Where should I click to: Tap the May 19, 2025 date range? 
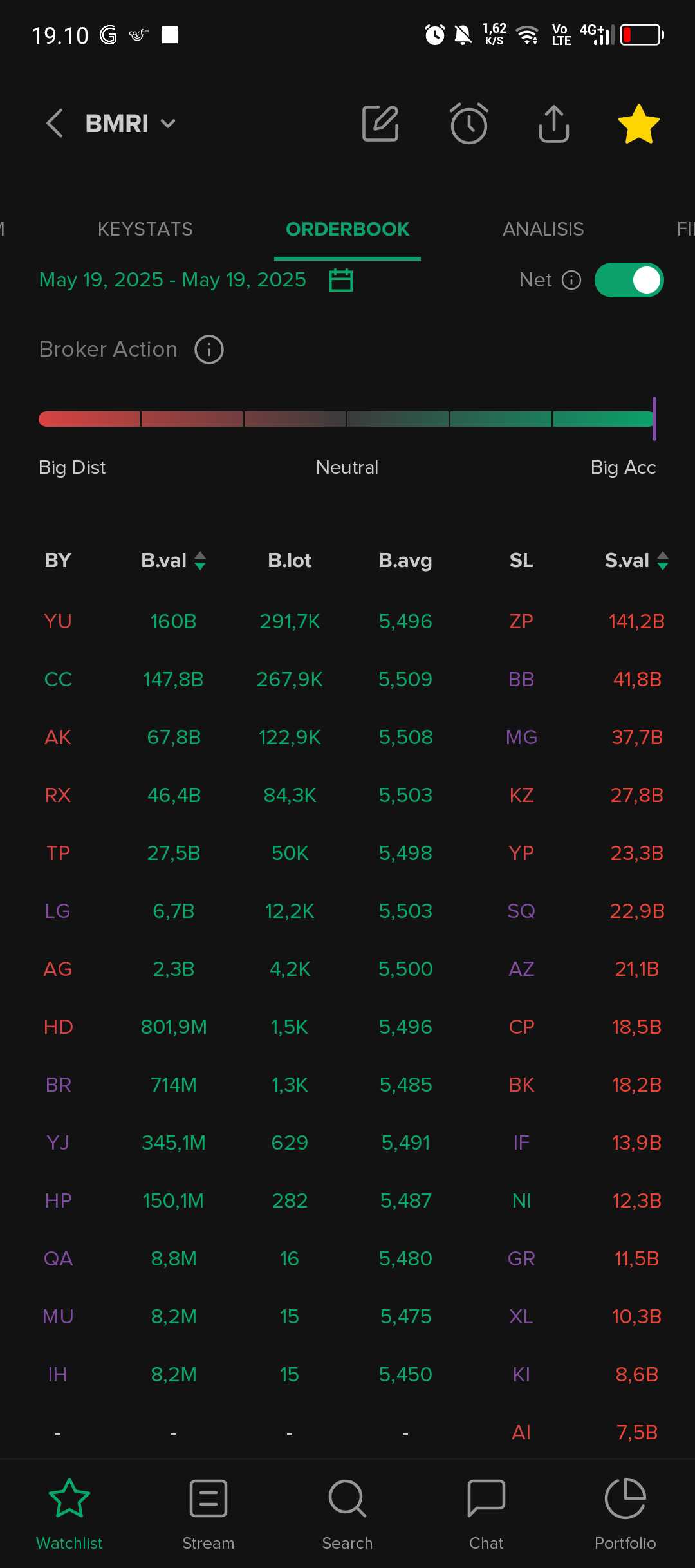[172, 280]
